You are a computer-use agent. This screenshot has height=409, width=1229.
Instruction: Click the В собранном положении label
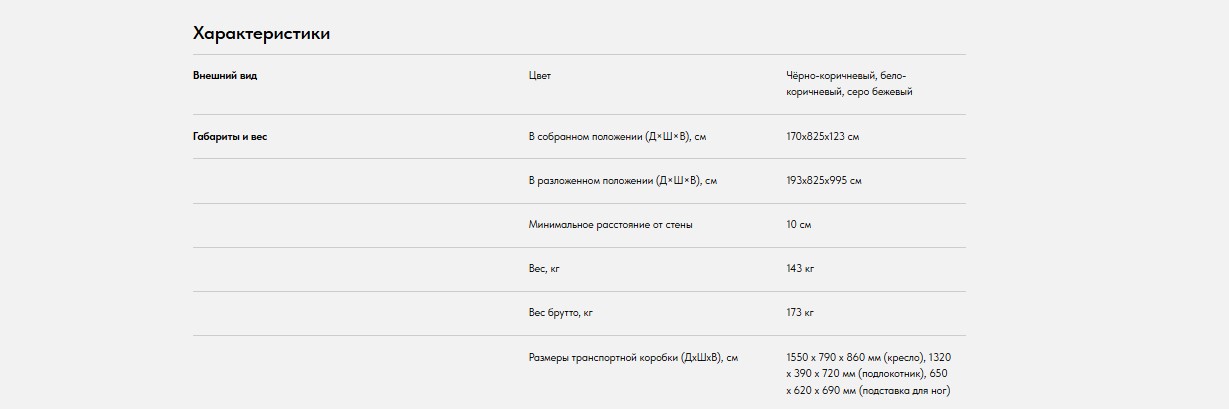(x=624, y=137)
